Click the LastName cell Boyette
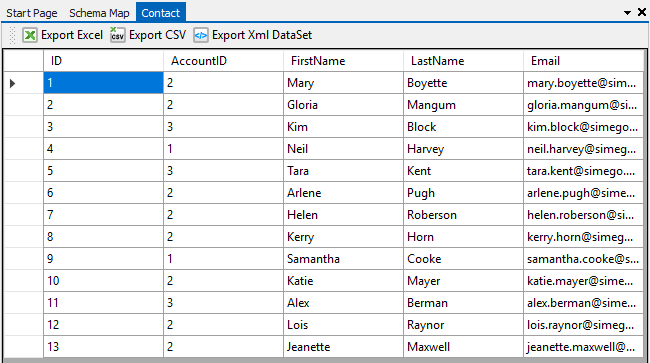The image size is (650, 363). 463,83
